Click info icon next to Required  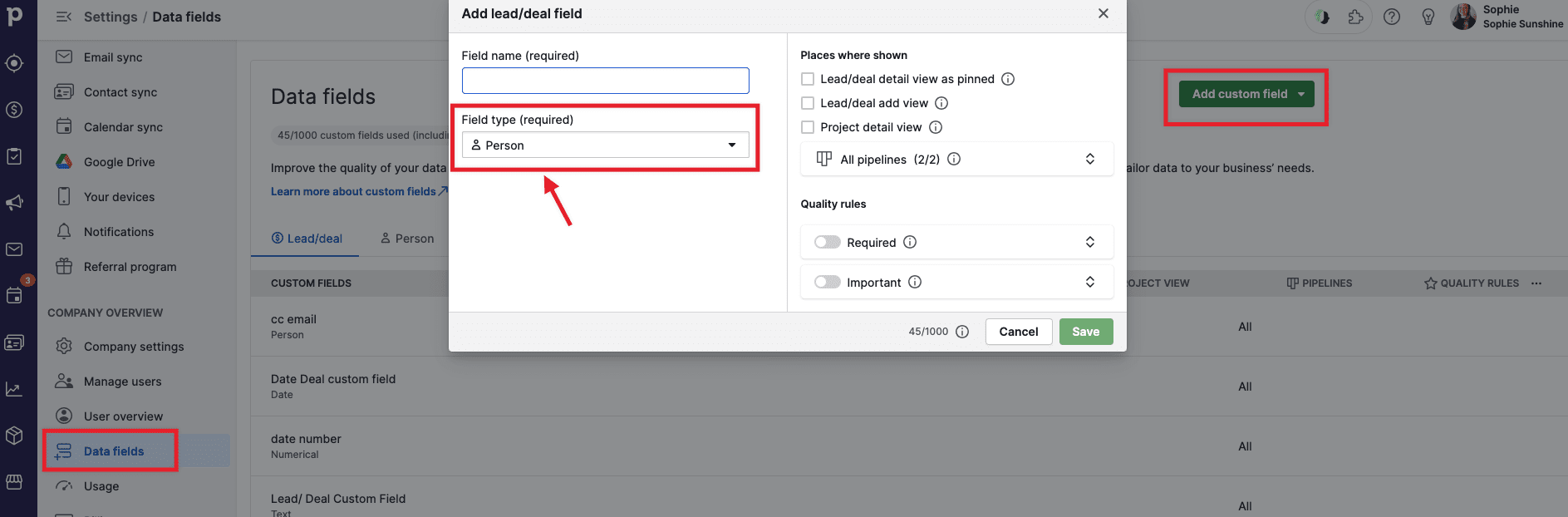pos(910,242)
